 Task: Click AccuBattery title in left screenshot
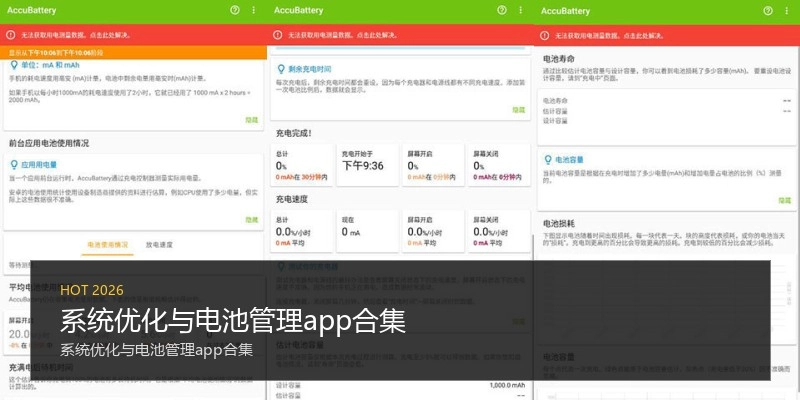[x=32, y=10]
